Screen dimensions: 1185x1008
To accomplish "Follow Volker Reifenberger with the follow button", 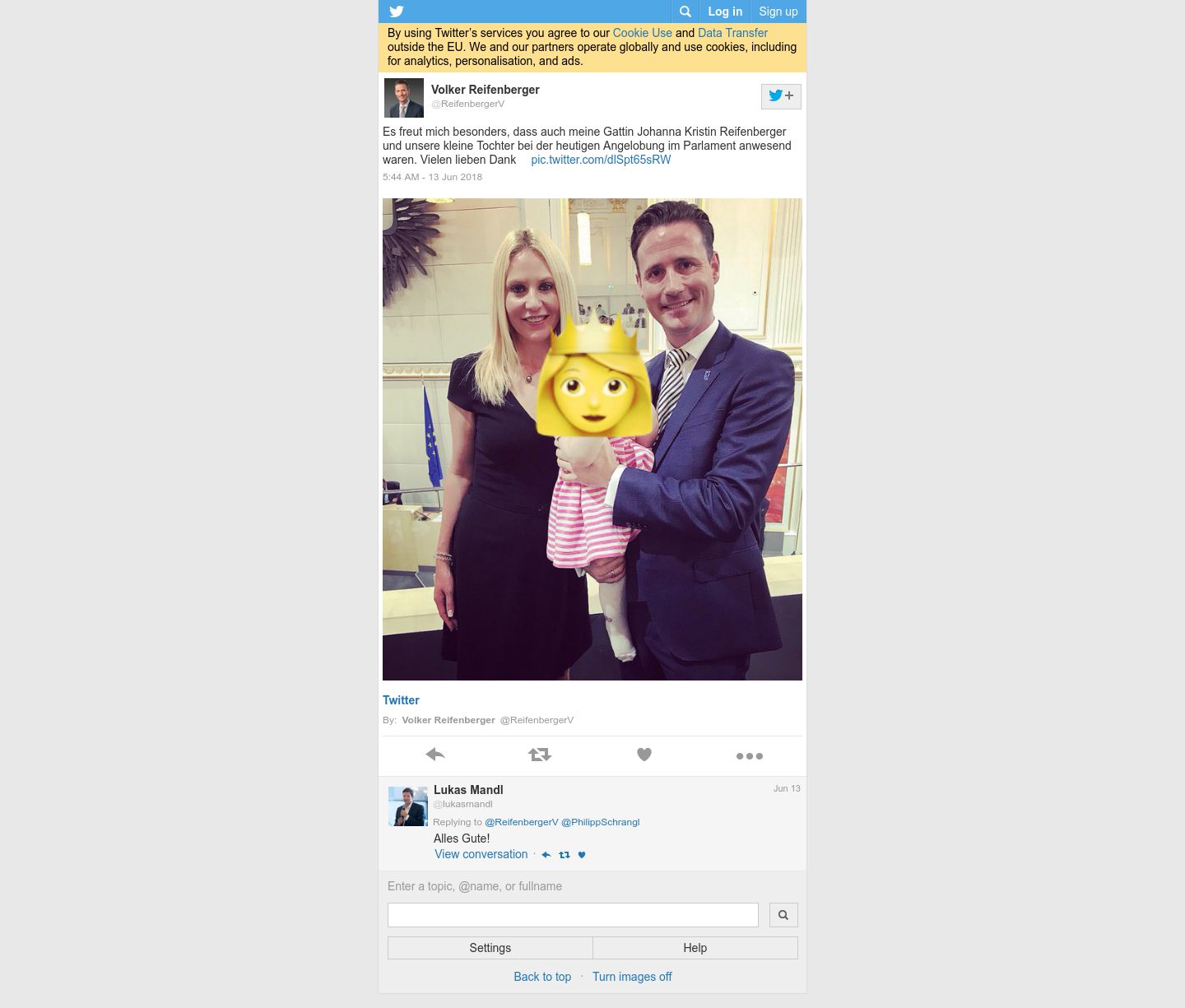I will point(781,96).
